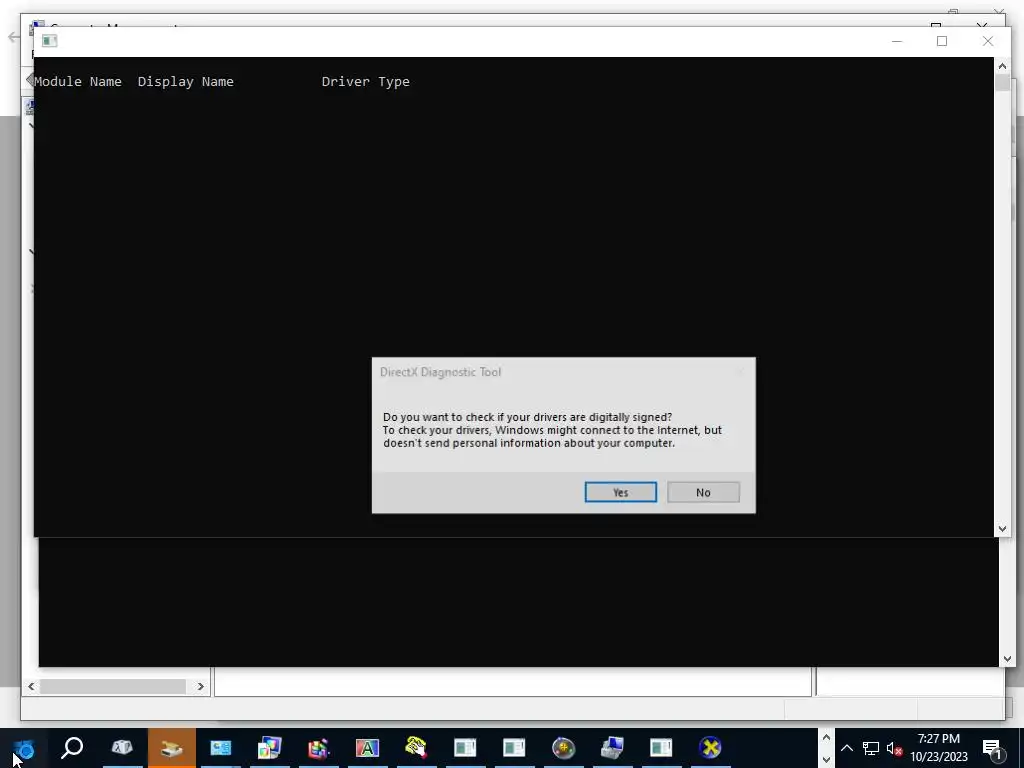Click the lower window's scroll down arrow

click(x=1006, y=660)
